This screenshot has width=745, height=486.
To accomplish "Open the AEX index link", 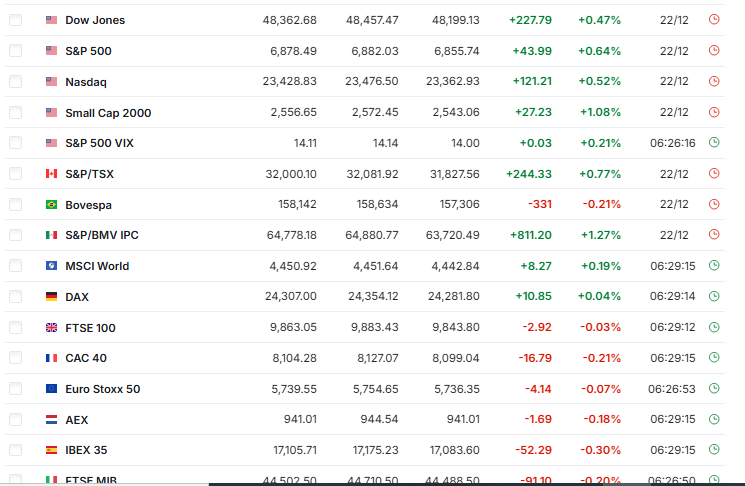I will pyautogui.click(x=76, y=420).
